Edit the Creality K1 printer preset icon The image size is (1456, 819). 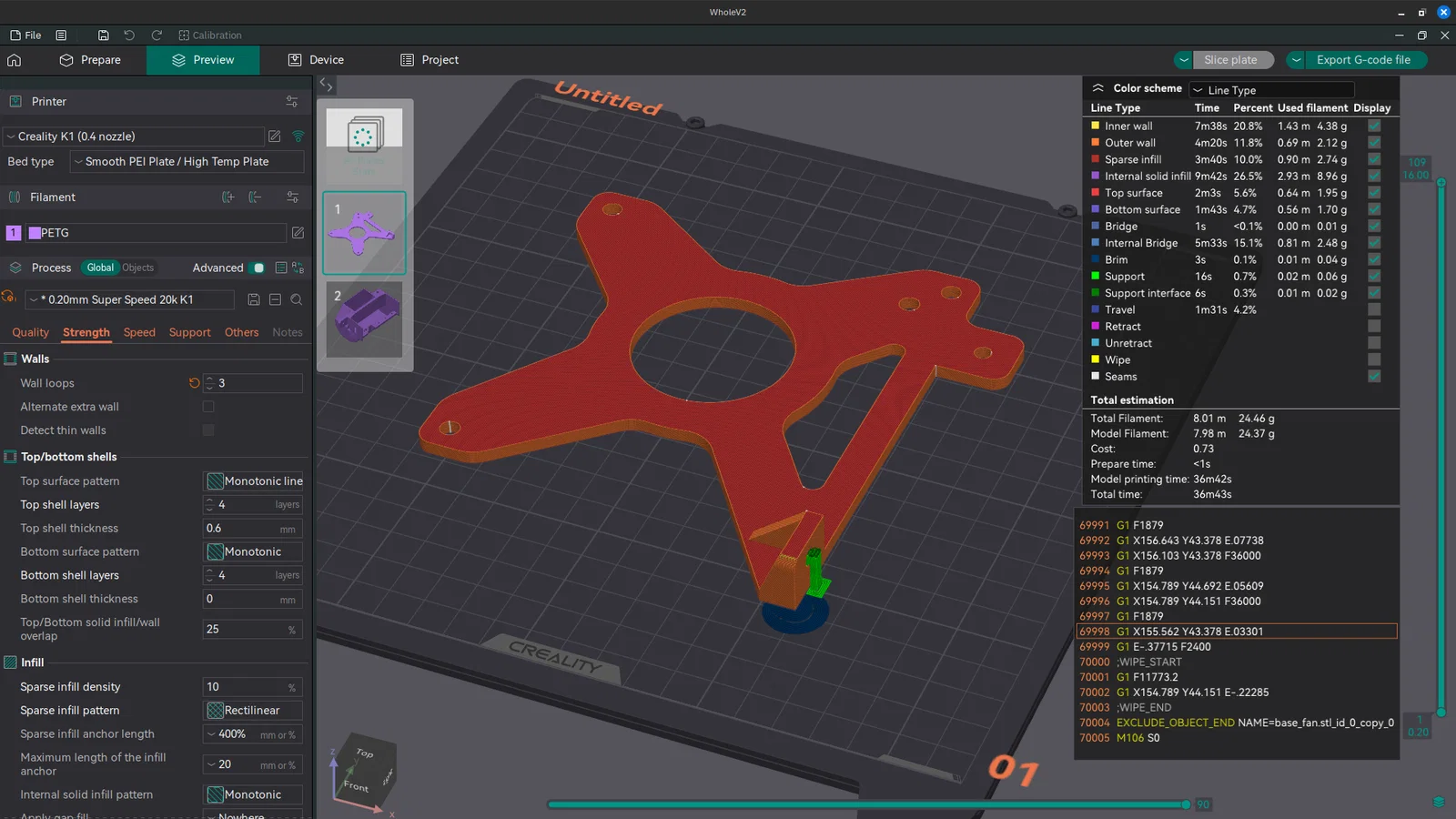(274, 136)
